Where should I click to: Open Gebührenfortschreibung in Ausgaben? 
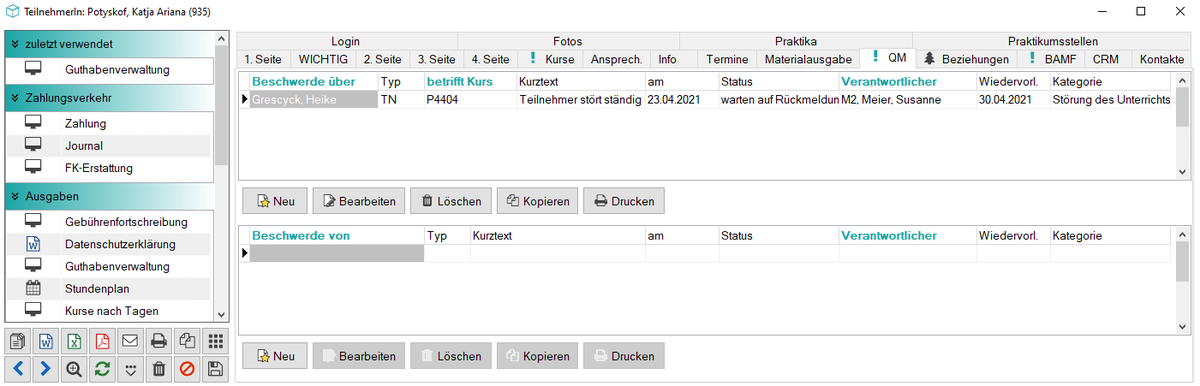click(109, 221)
